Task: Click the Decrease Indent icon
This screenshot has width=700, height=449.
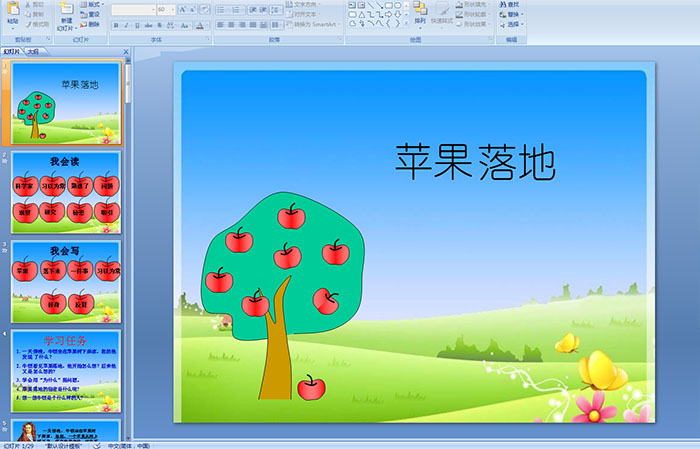Action: [x=253, y=9]
